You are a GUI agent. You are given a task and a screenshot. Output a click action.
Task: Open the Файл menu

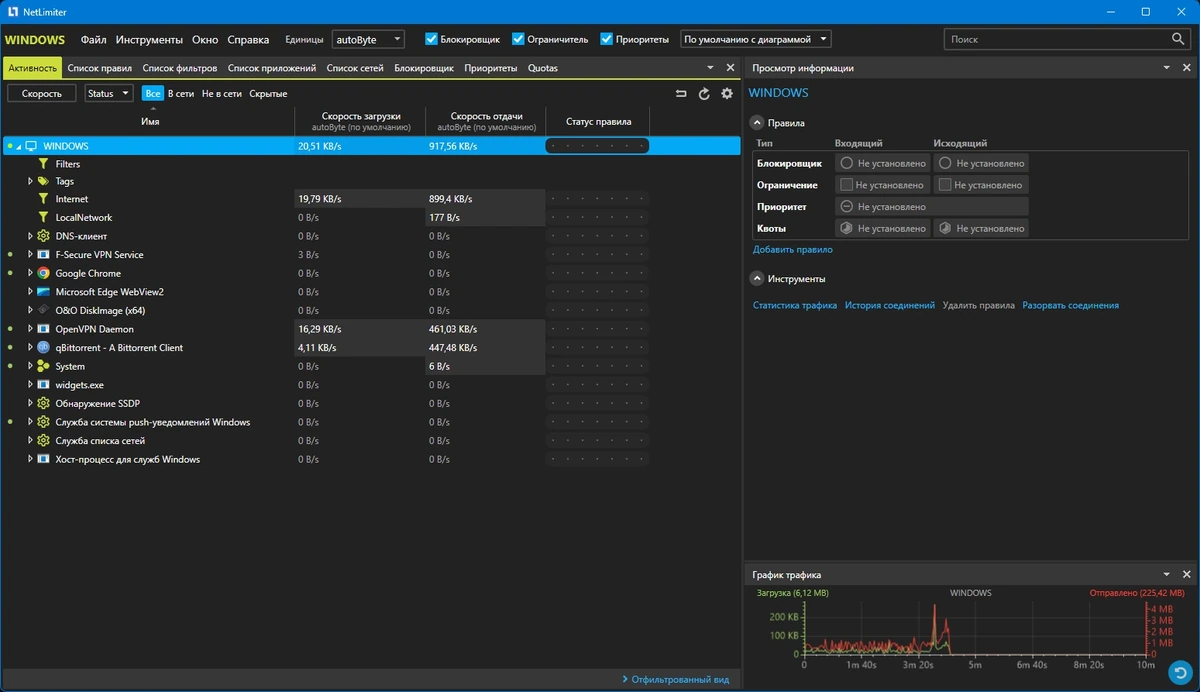[94, 40]
